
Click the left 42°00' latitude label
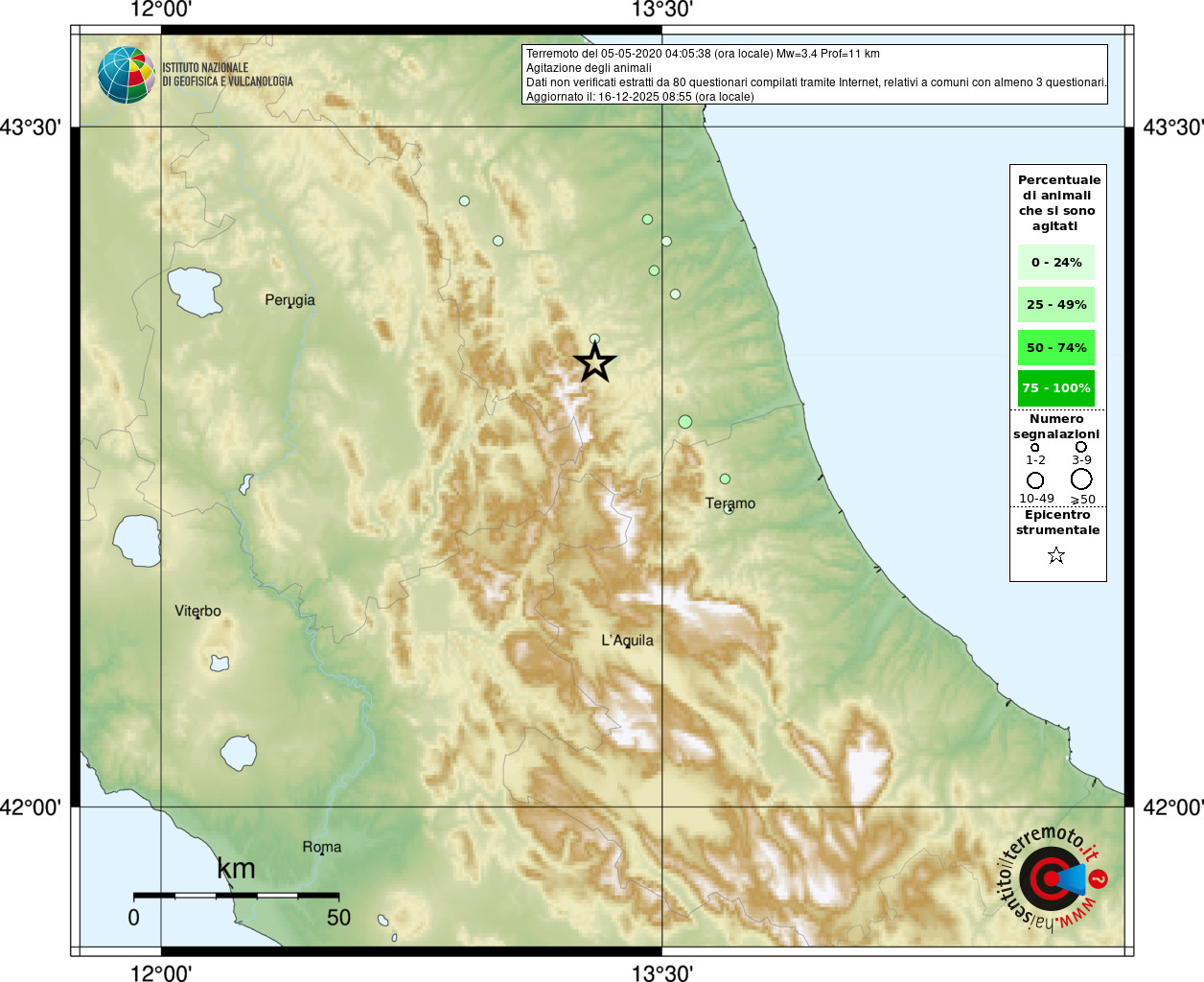coord(31,807)
